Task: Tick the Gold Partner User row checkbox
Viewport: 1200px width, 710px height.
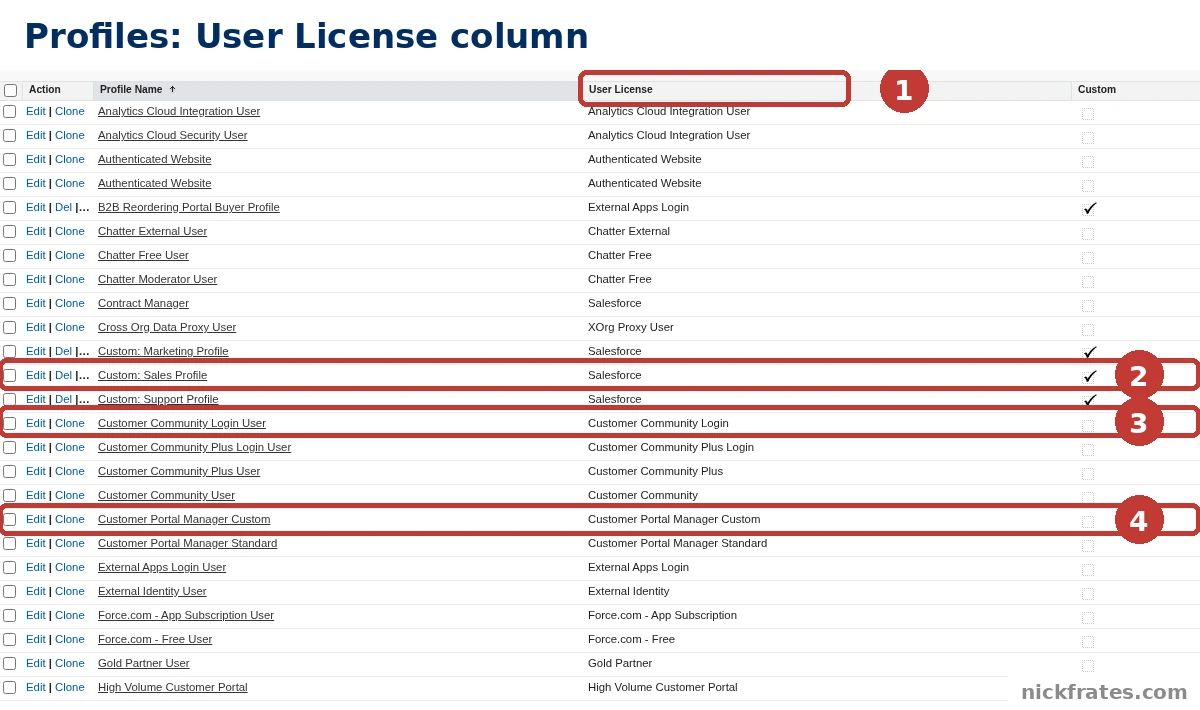Action: (x=9, y=664)
